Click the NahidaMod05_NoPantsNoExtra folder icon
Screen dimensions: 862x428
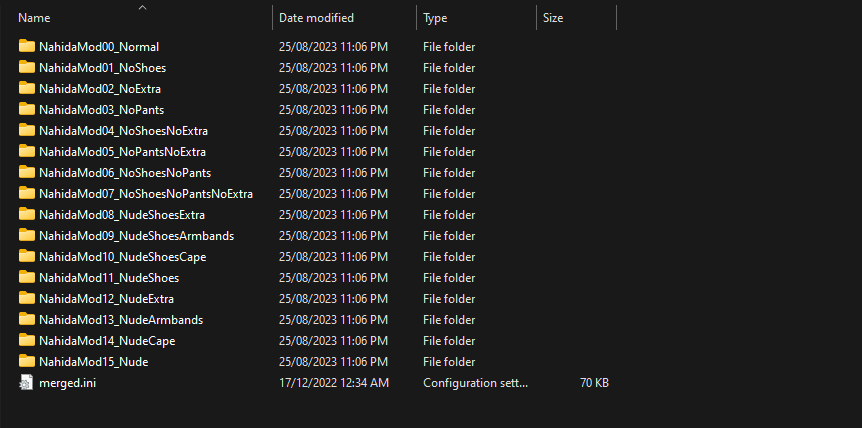click(27, 151)
